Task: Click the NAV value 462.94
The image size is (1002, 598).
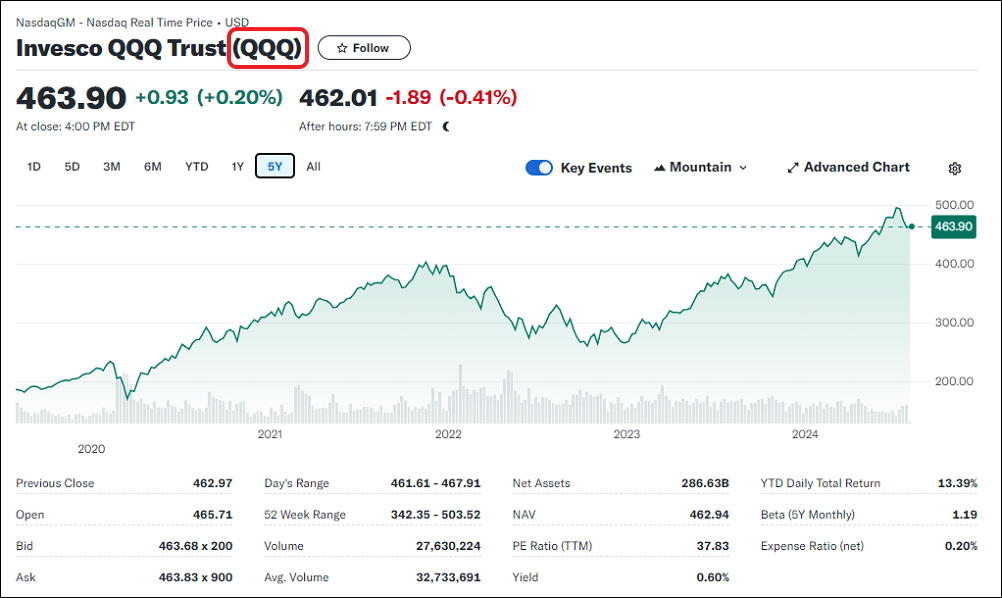Action: [x=709, y=514]
